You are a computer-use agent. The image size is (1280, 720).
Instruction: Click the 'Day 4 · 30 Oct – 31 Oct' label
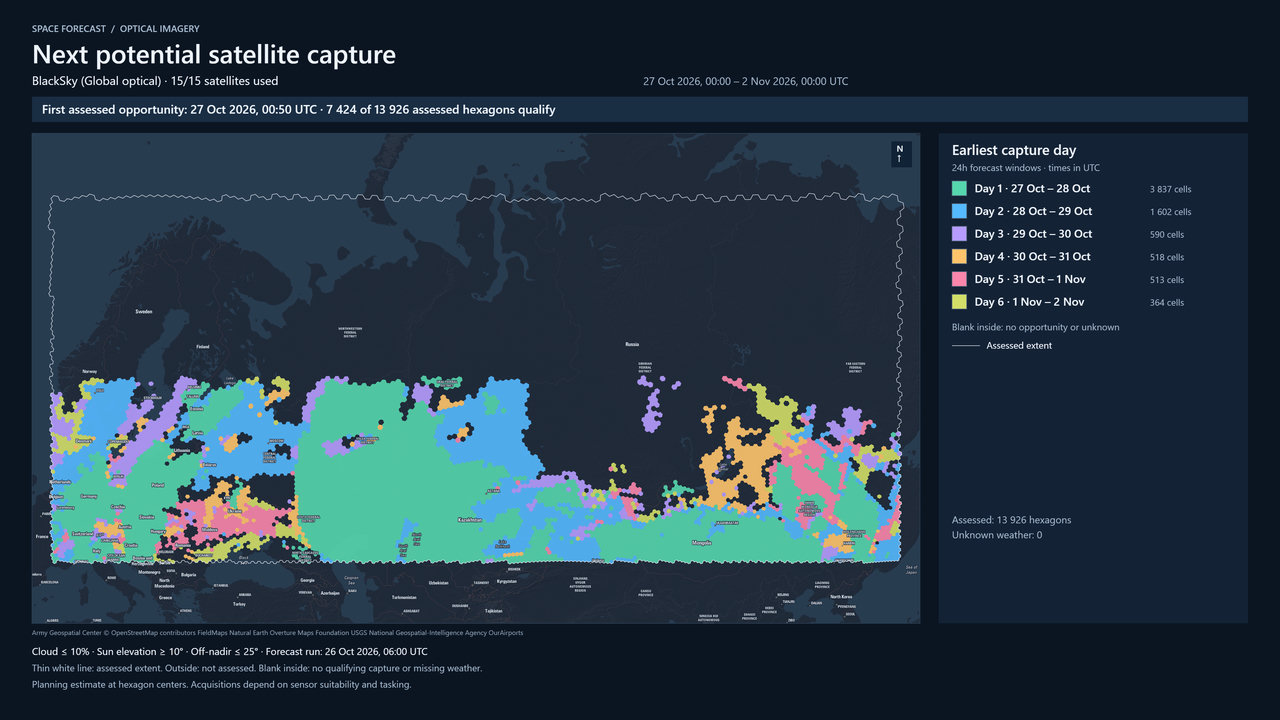[x=1032, y=257]
